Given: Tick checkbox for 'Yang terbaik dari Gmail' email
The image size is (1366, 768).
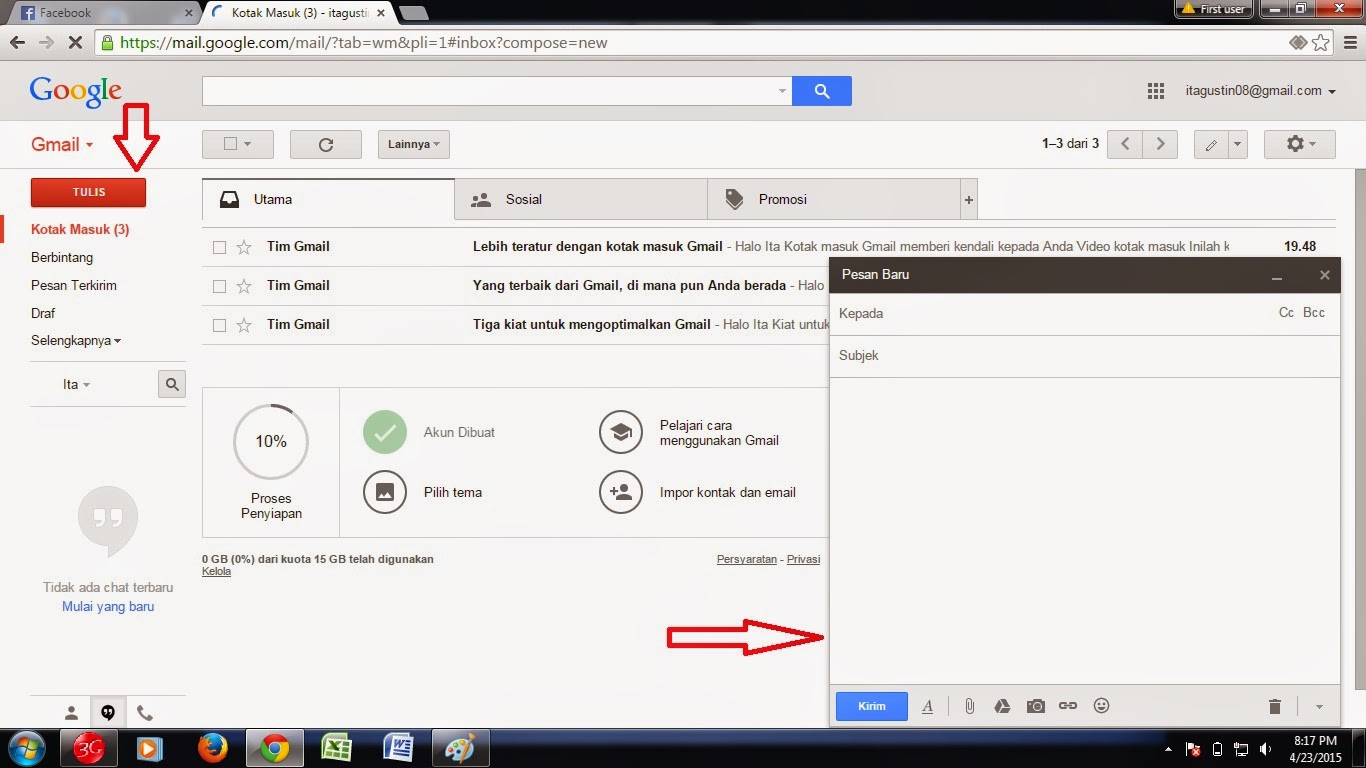Looking at the screenshot, I should pyautogui.click(x=219, y=286).
